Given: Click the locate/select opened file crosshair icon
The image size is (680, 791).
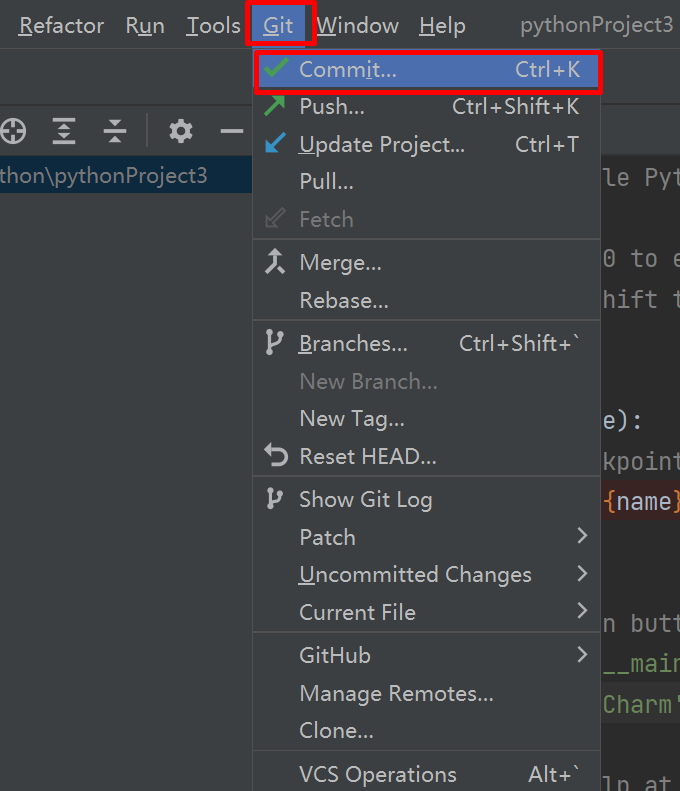Looking at the screenshot, I should [13, 131].
